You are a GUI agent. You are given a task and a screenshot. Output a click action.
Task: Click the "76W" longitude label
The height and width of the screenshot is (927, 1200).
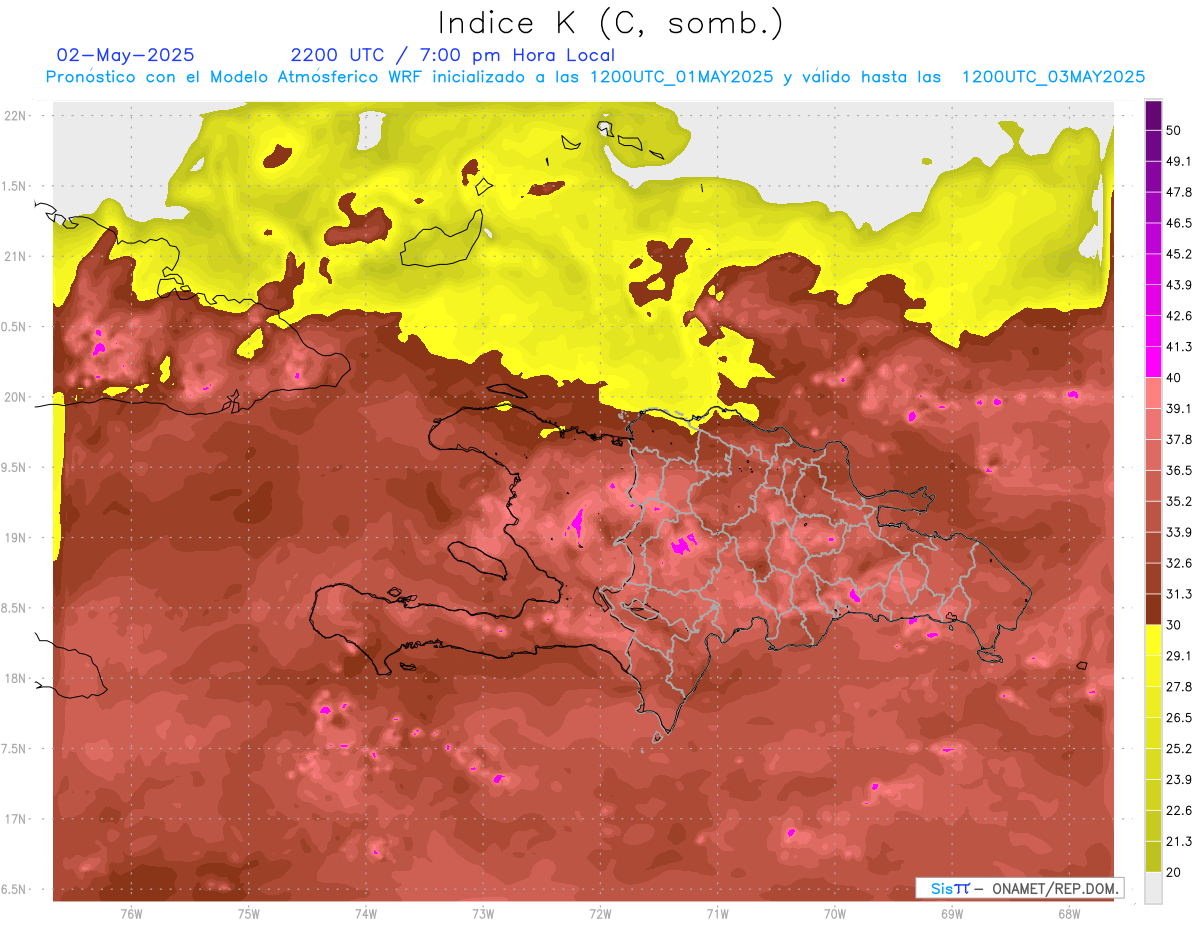131,914
